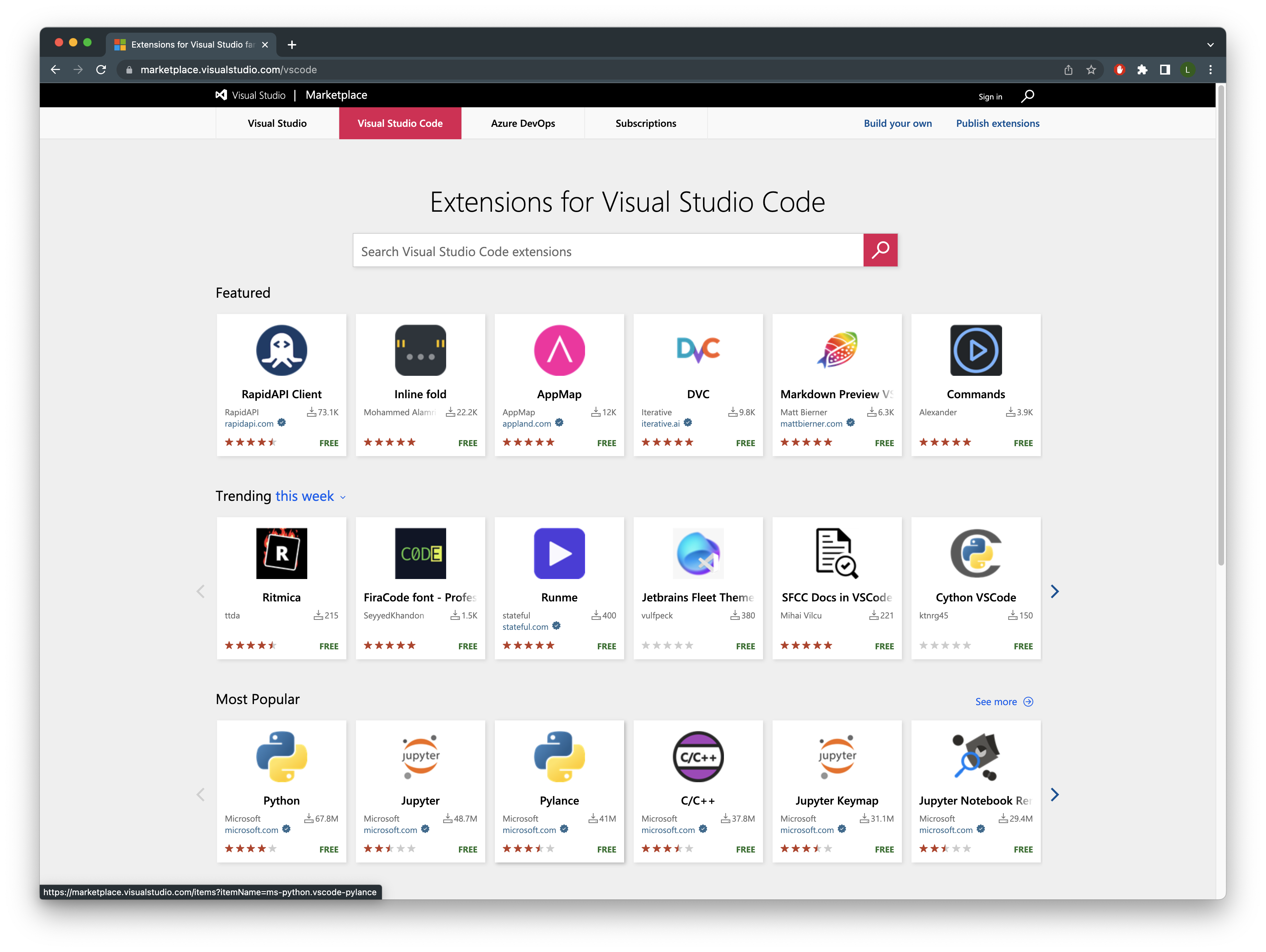
Task: Open the mattbierner.com publisher link
Action: click(811, 423)
